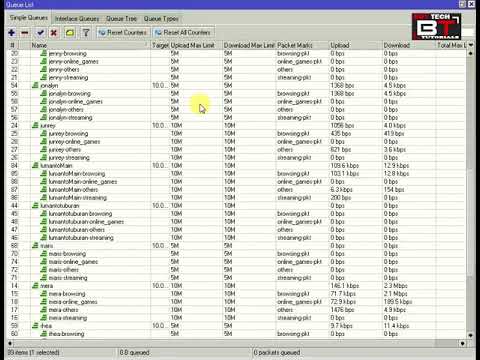Click queue icon of mera-online_games row

tap(44, 302)
